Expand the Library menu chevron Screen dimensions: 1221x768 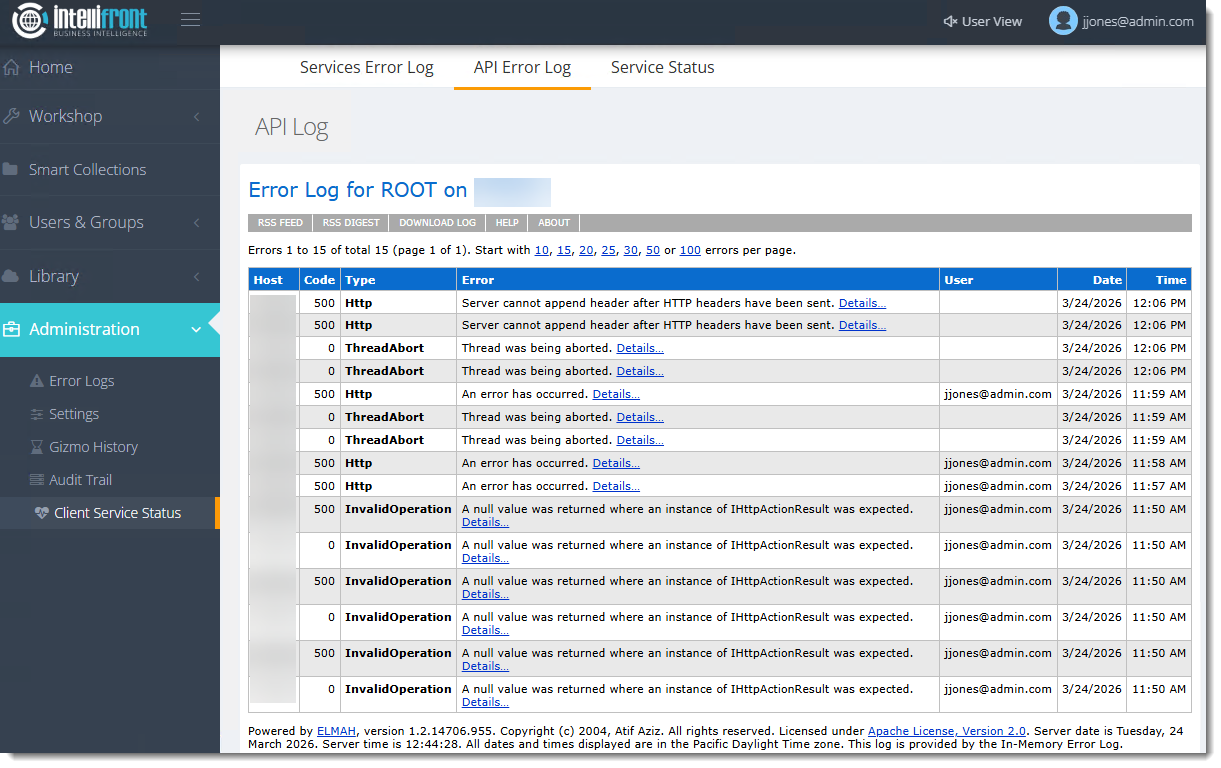197,277
